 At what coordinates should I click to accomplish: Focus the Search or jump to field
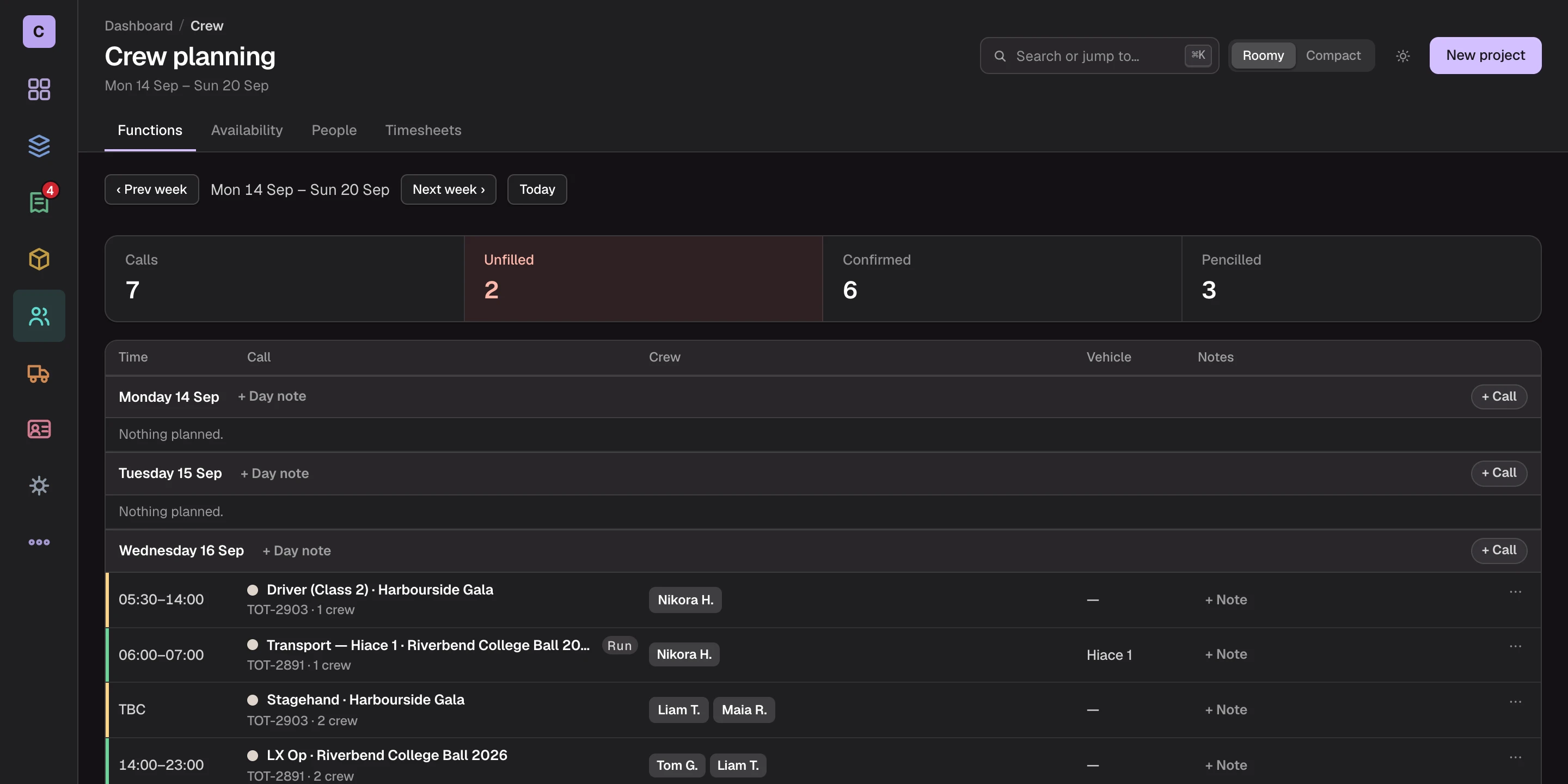(x=1099, y=56)
